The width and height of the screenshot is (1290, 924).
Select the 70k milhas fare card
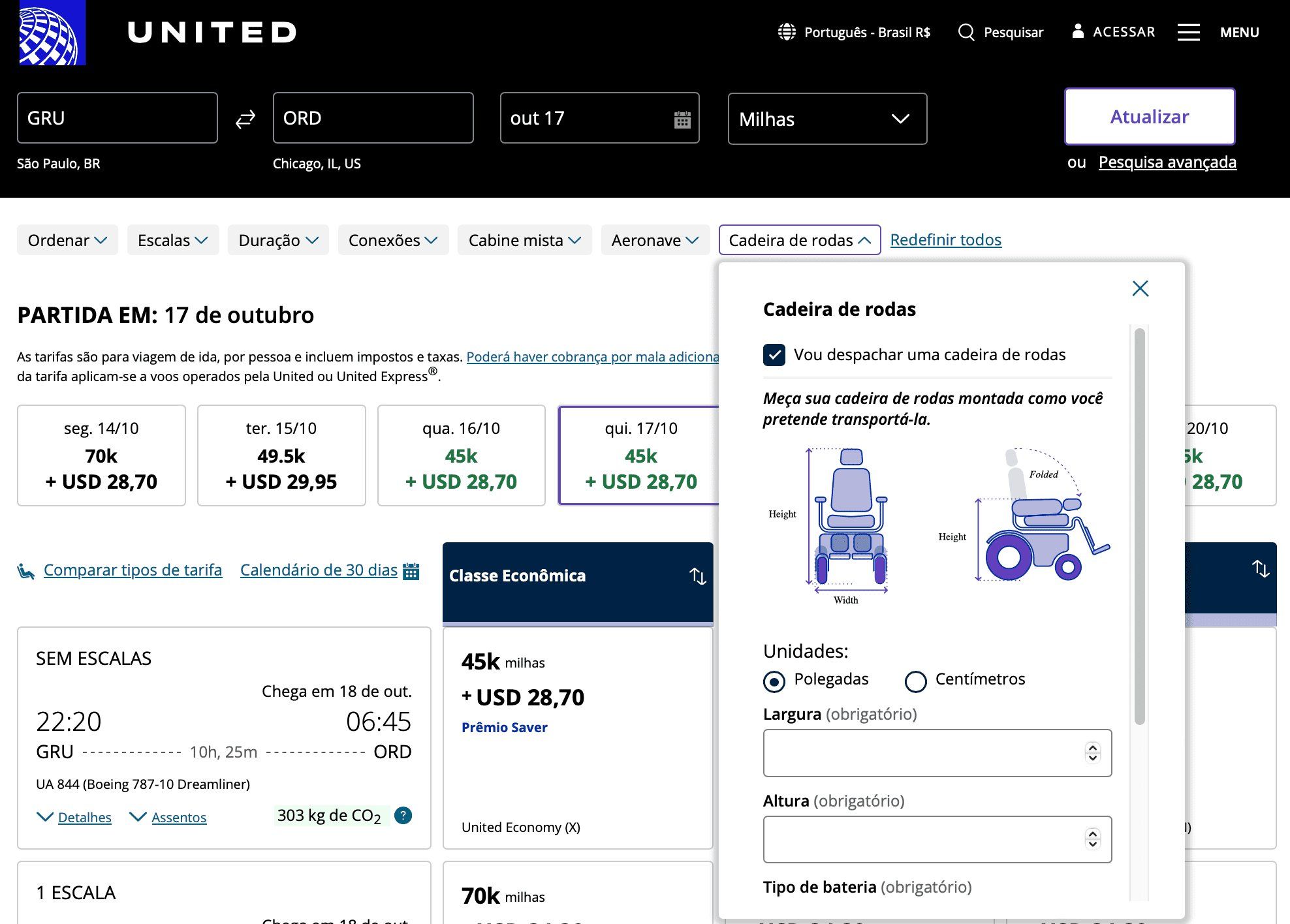[x=578, y=893]
